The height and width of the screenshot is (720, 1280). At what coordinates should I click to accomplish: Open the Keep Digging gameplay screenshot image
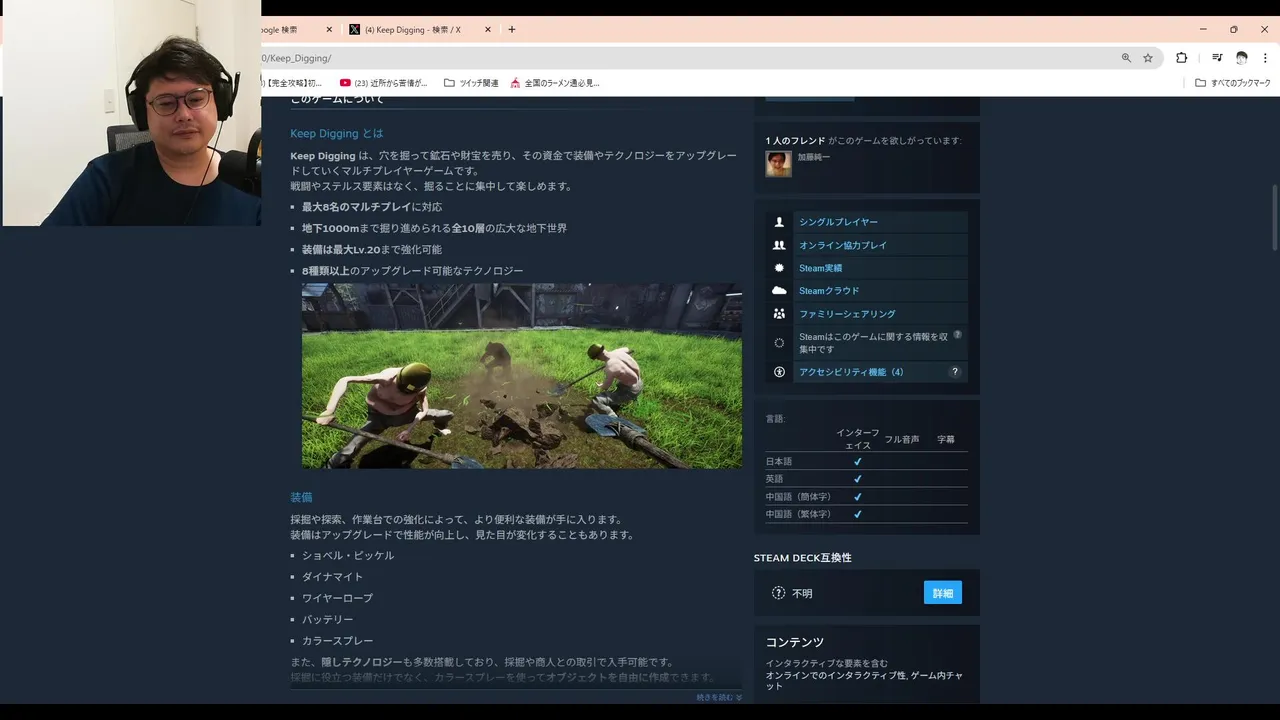click(x=522, y=376)
